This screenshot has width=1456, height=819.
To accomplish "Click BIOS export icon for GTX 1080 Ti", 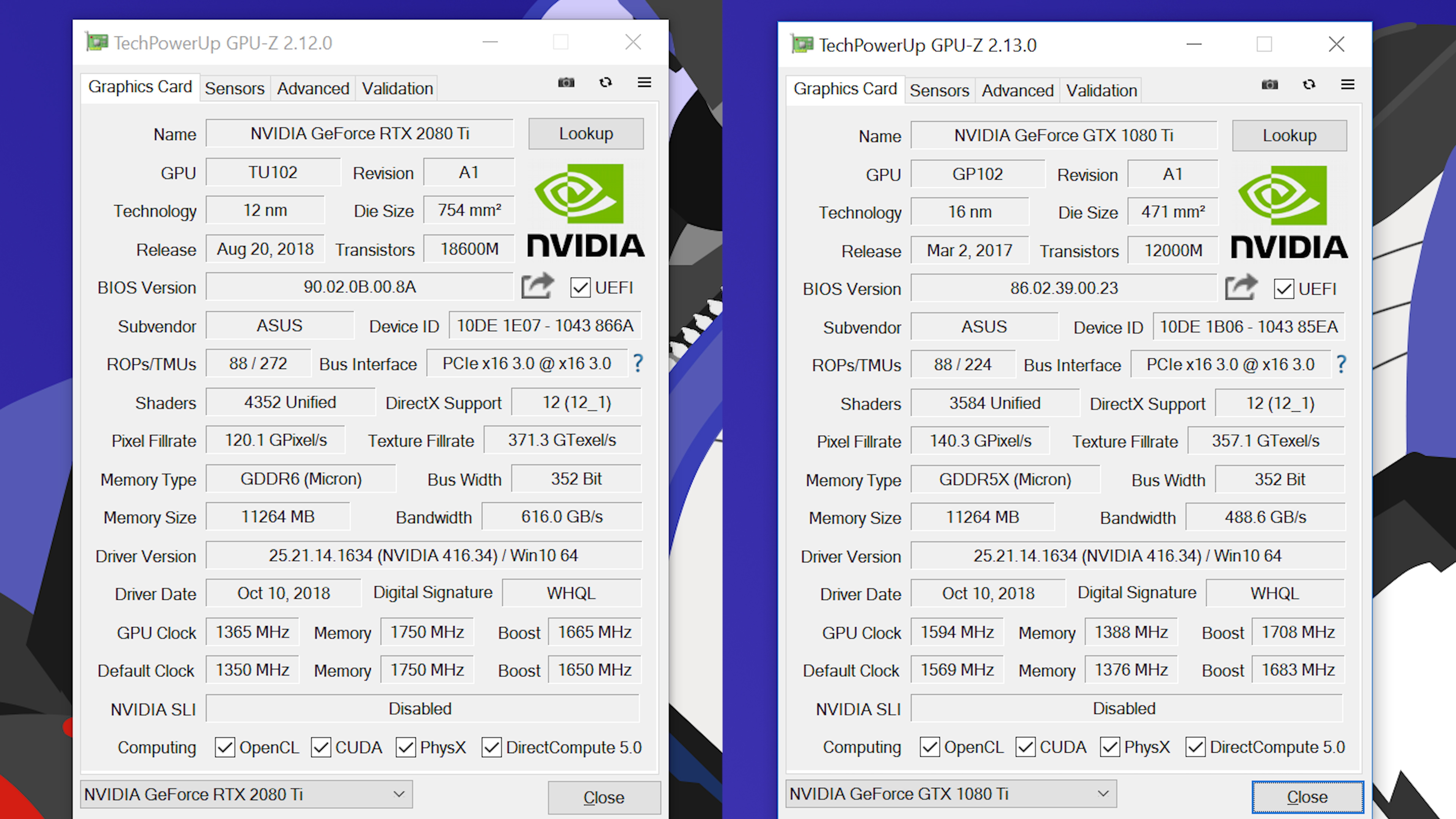I will pyautogui.click(x=1241, y=288).
